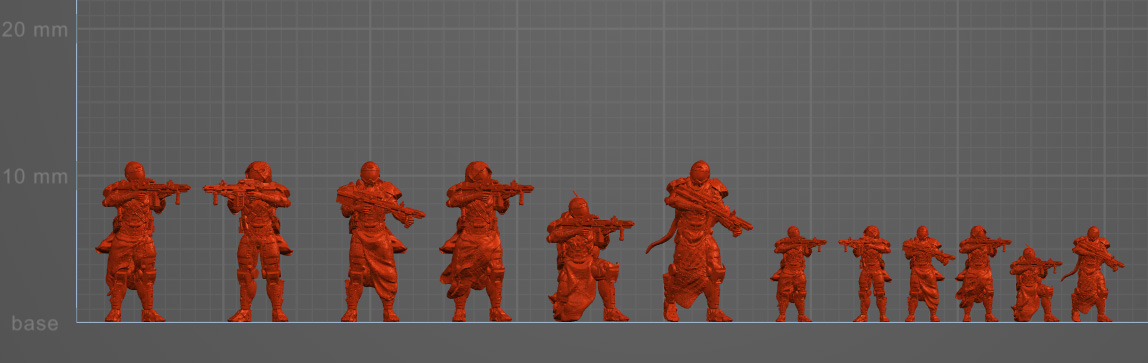Pick the small soldier aiming rifle leftward

865,274
